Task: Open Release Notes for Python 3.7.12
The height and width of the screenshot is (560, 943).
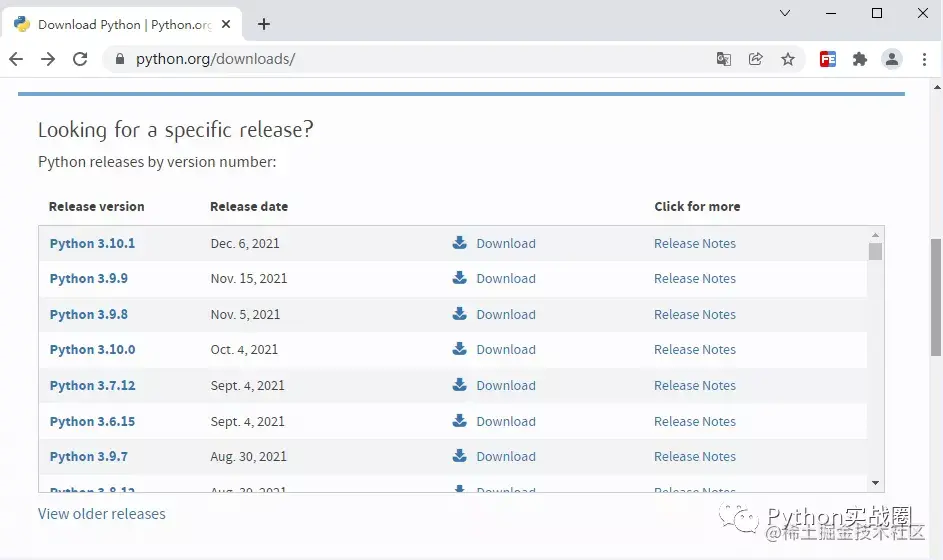Action: click(695, 386)
